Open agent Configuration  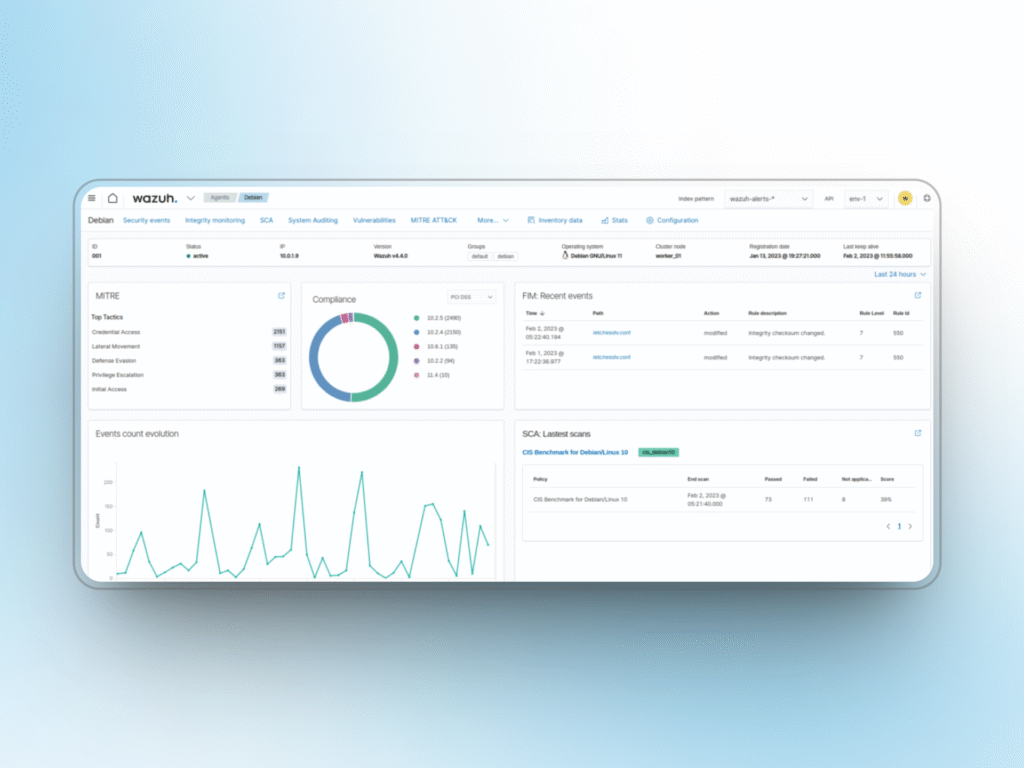tap(672, 220)
